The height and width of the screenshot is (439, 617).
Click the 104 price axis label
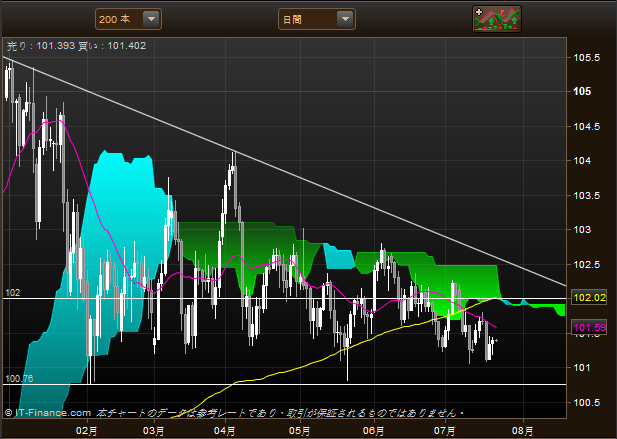coord(582,160)
